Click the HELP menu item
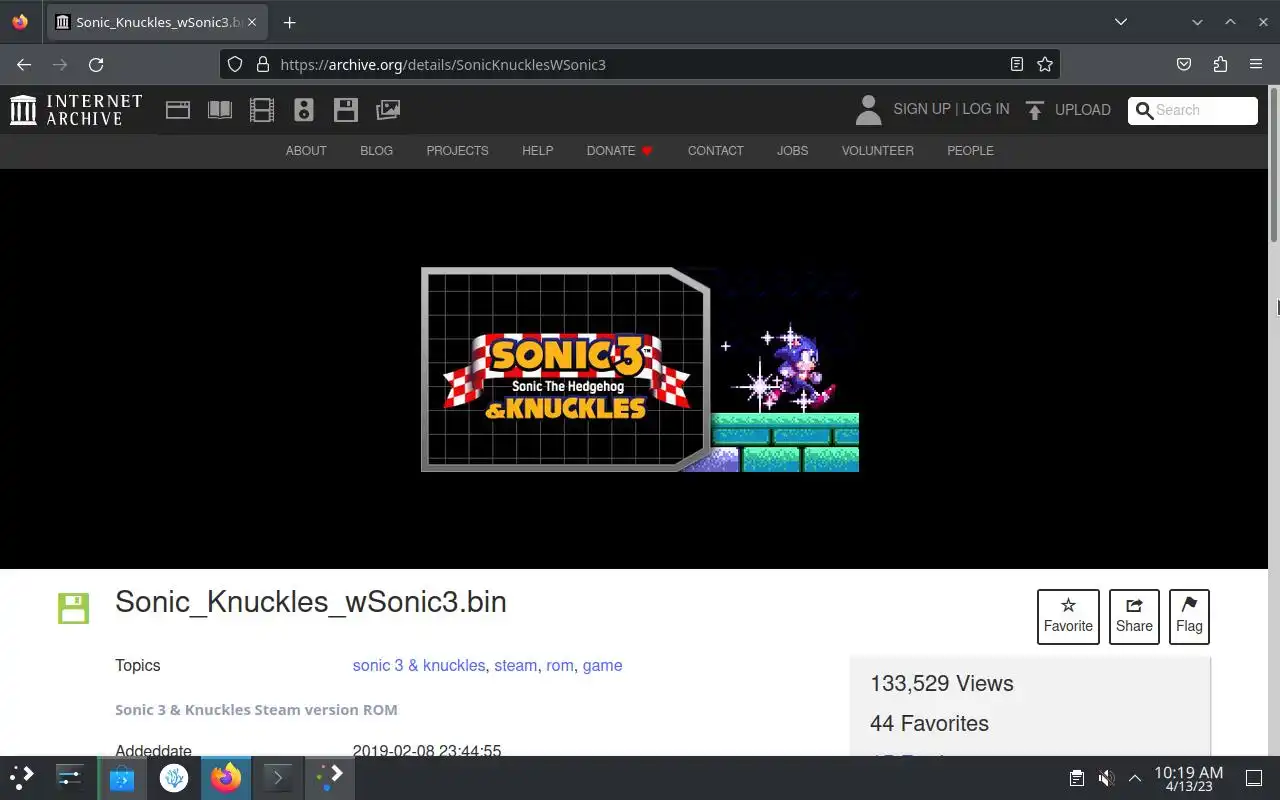The image size is (1280, 800). click(537, 151)
